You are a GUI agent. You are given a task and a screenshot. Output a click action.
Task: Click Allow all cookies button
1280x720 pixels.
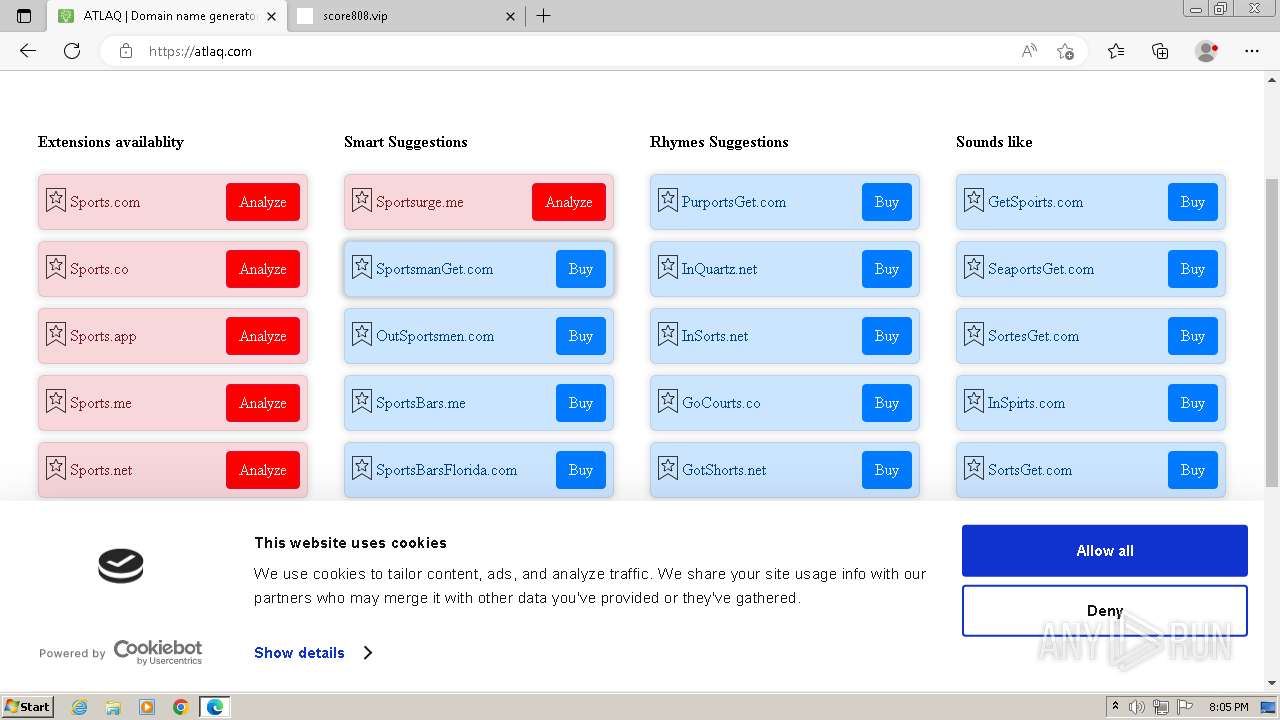pyautogui.click(x=1105, y=551)
